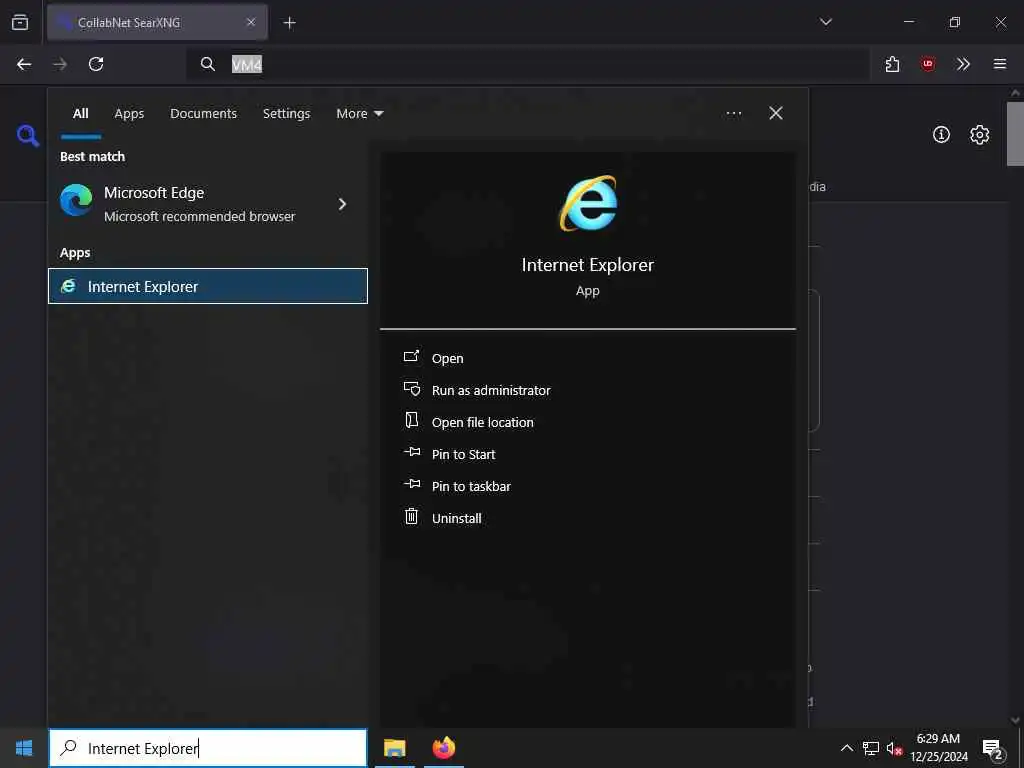Click the address bar search magnifier icon
This screenshot has width=1024, height=768.
coord(208,64)
